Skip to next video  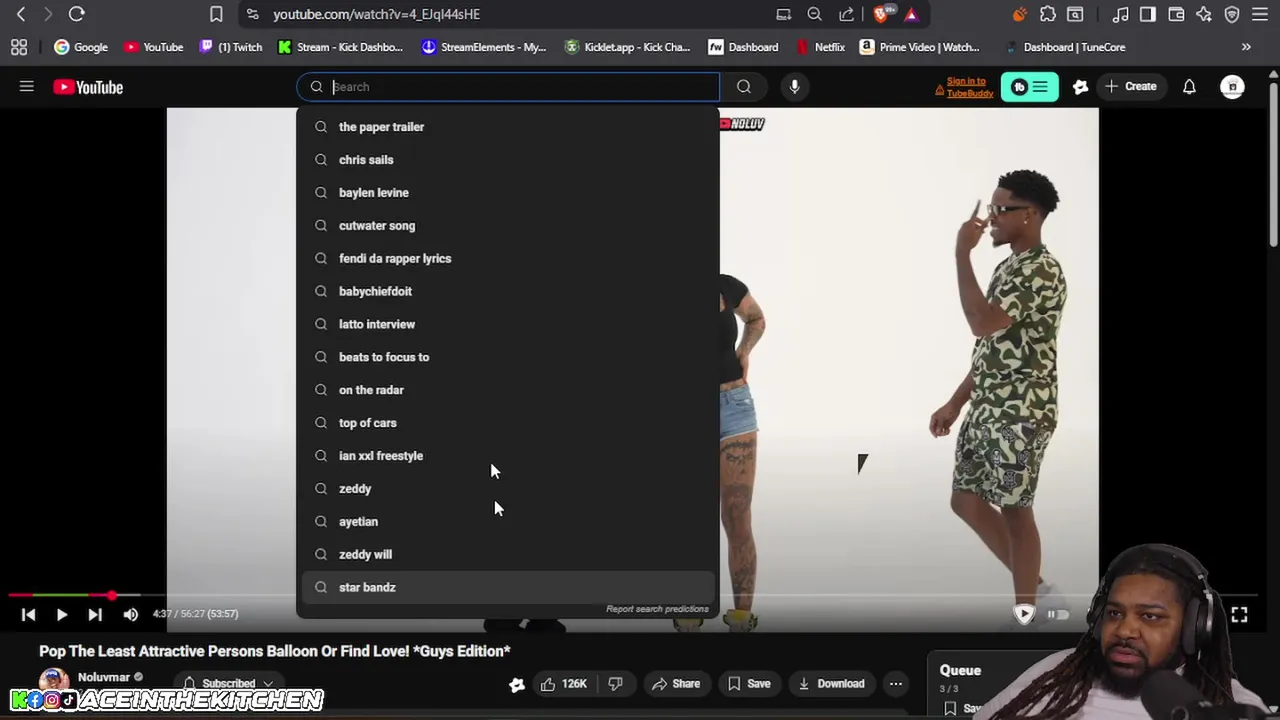tap(95, 614)
